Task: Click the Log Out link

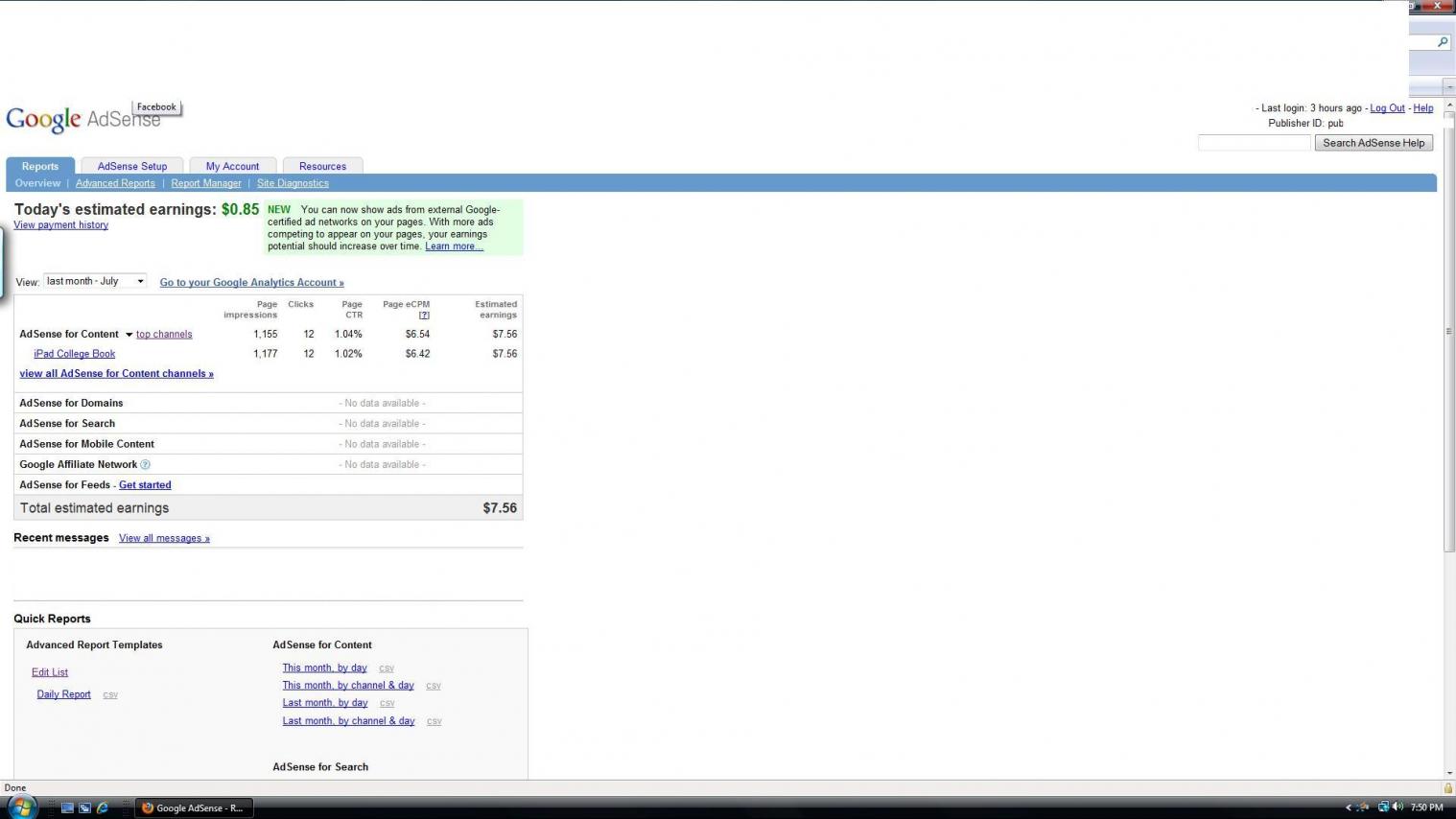Action: click(x=1387, y=108)
